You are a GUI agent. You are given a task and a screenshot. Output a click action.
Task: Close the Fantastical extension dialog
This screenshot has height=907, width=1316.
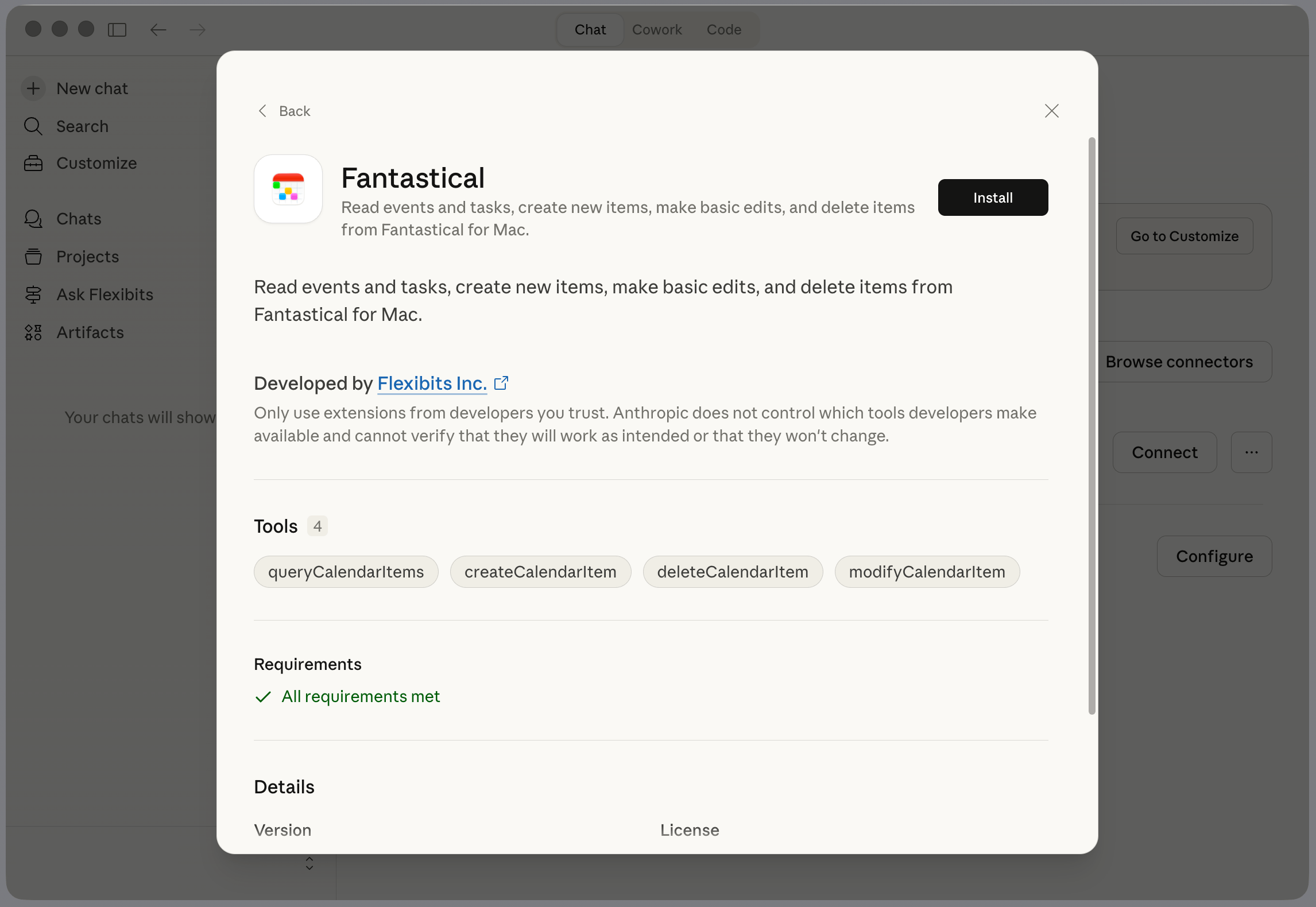pos(1051,111)
